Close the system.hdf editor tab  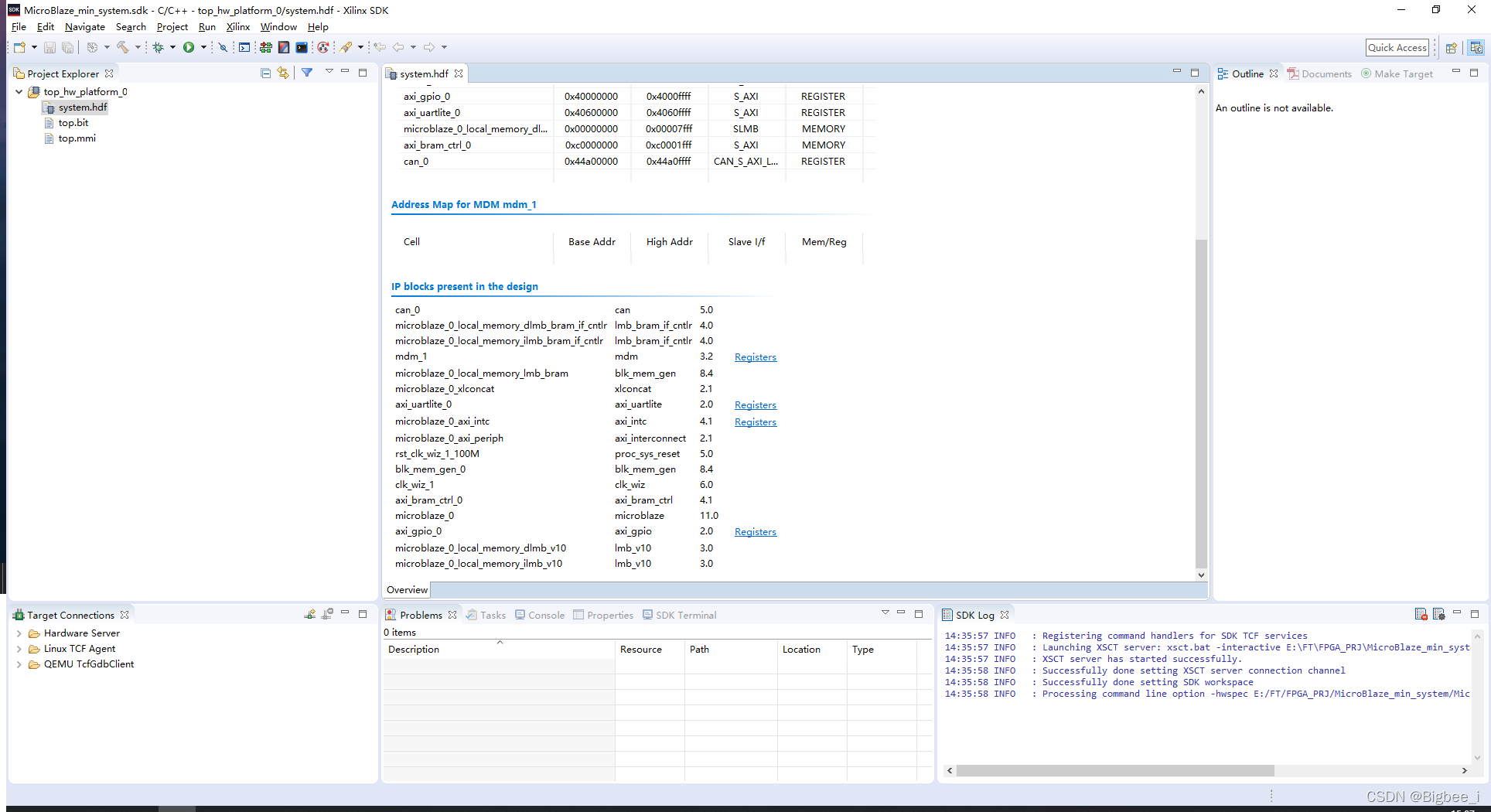pos(459,73)
